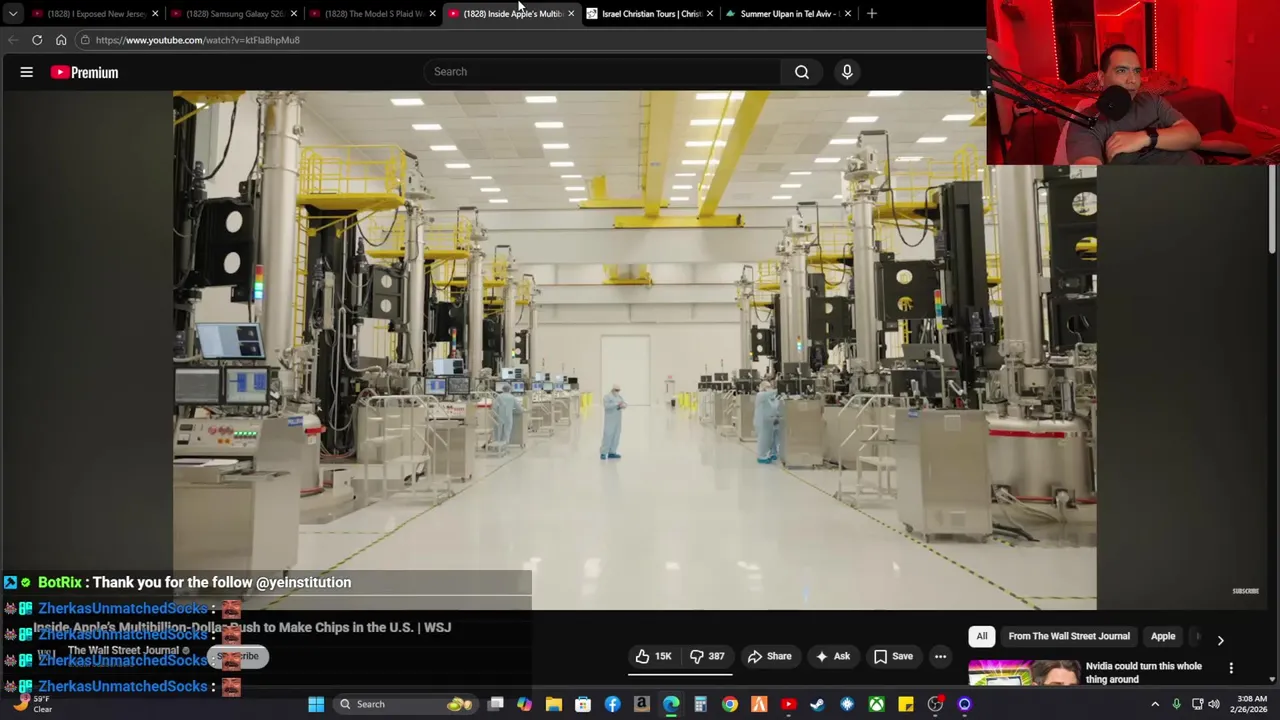
Task: Open the browser tab search dropdown arrow
Action: pos(12,14)
